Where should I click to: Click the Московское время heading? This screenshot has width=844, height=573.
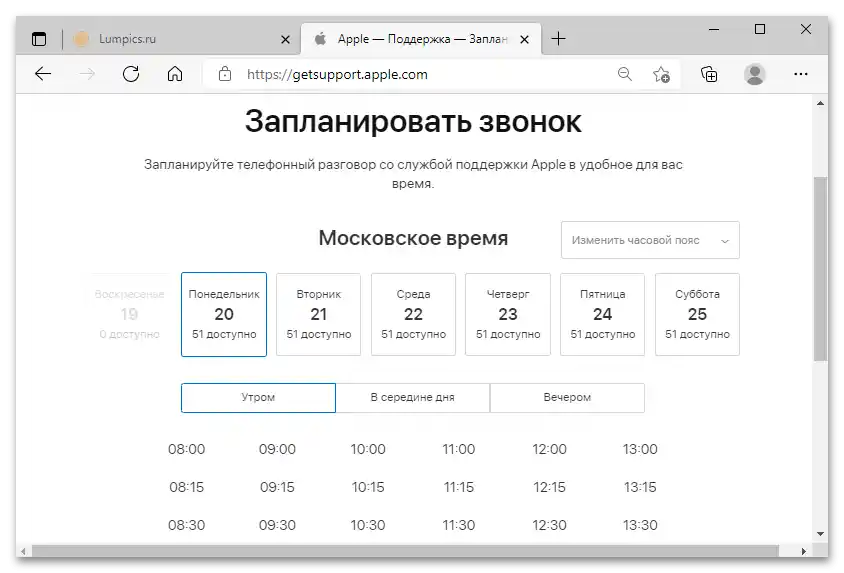pyautogui.click(x=413, y=238)
